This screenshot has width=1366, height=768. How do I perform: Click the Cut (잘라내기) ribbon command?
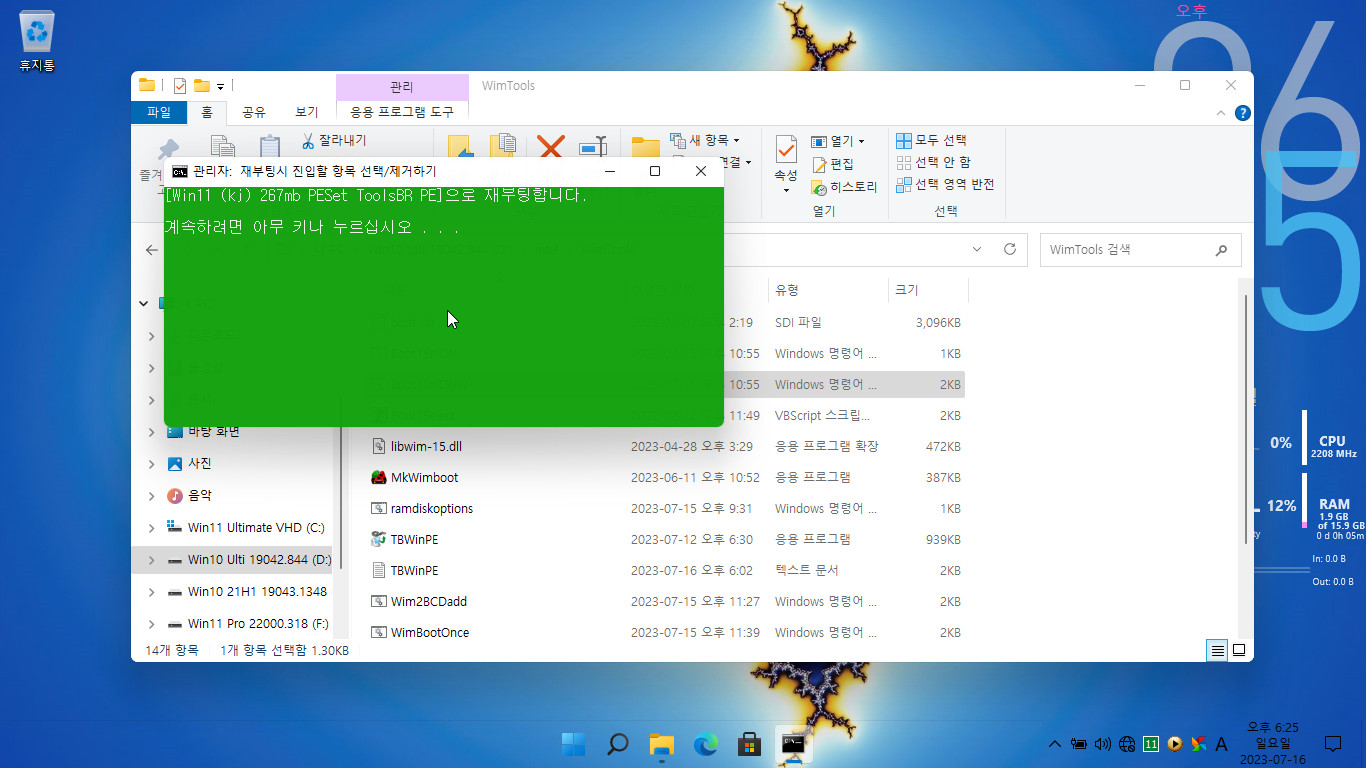pos(334,140)
